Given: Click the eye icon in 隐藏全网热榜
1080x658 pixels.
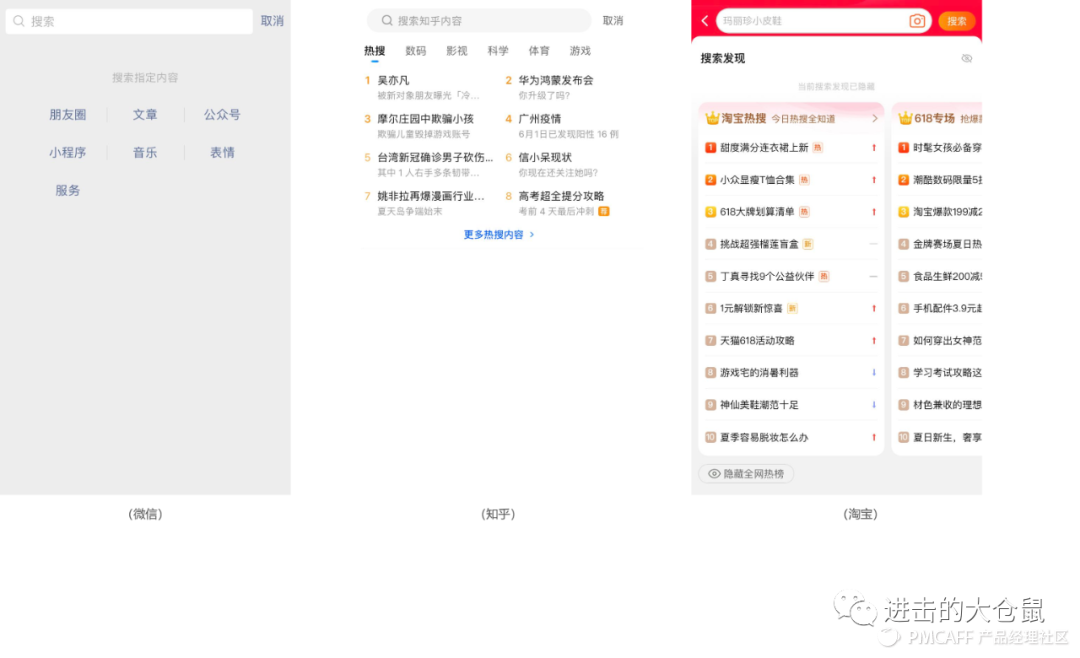Looking at the screenshot, I should tap(714, 474).
